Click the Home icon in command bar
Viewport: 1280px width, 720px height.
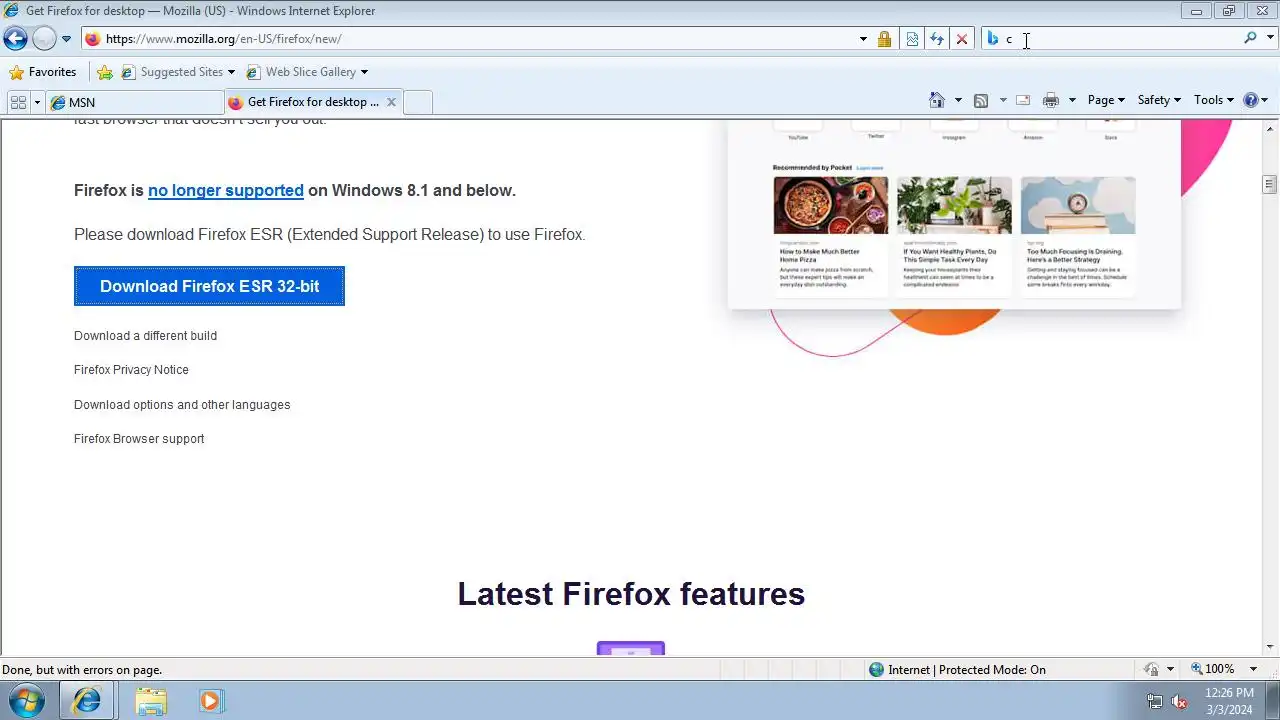937,100
